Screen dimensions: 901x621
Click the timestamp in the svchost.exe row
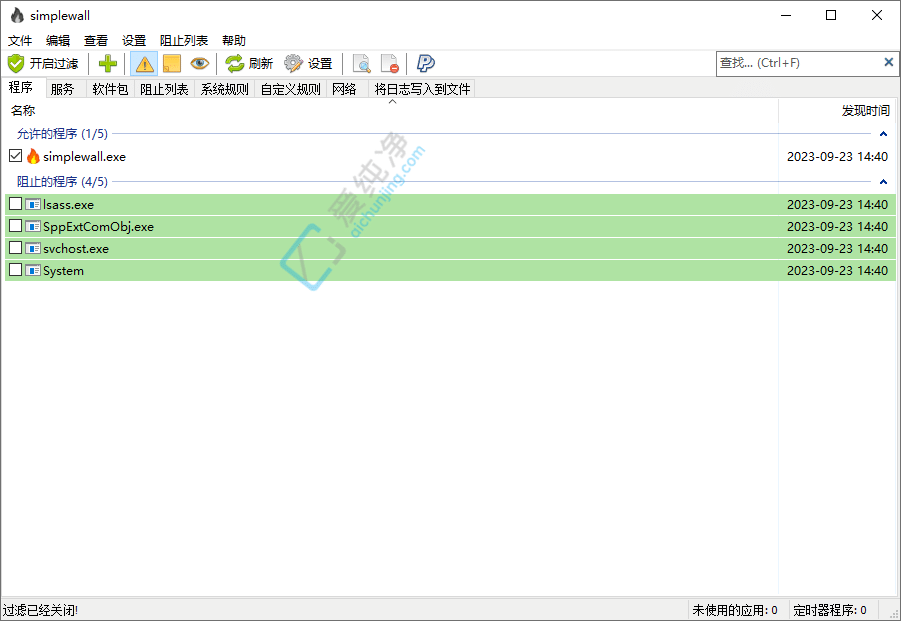tap(837, 249)
